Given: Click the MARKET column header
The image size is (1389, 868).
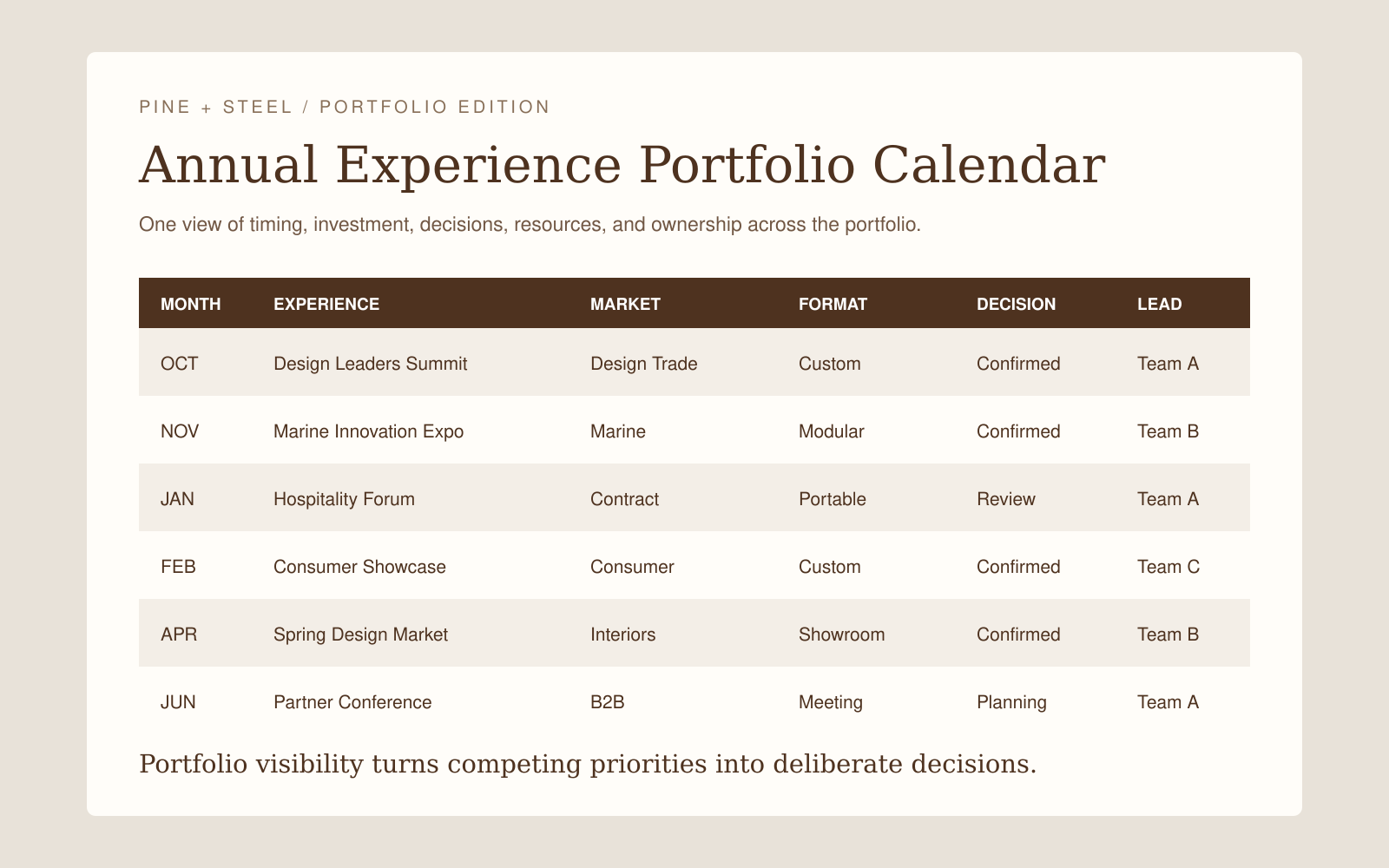Looking at the screenshot, I should click(x=625, y=304).
